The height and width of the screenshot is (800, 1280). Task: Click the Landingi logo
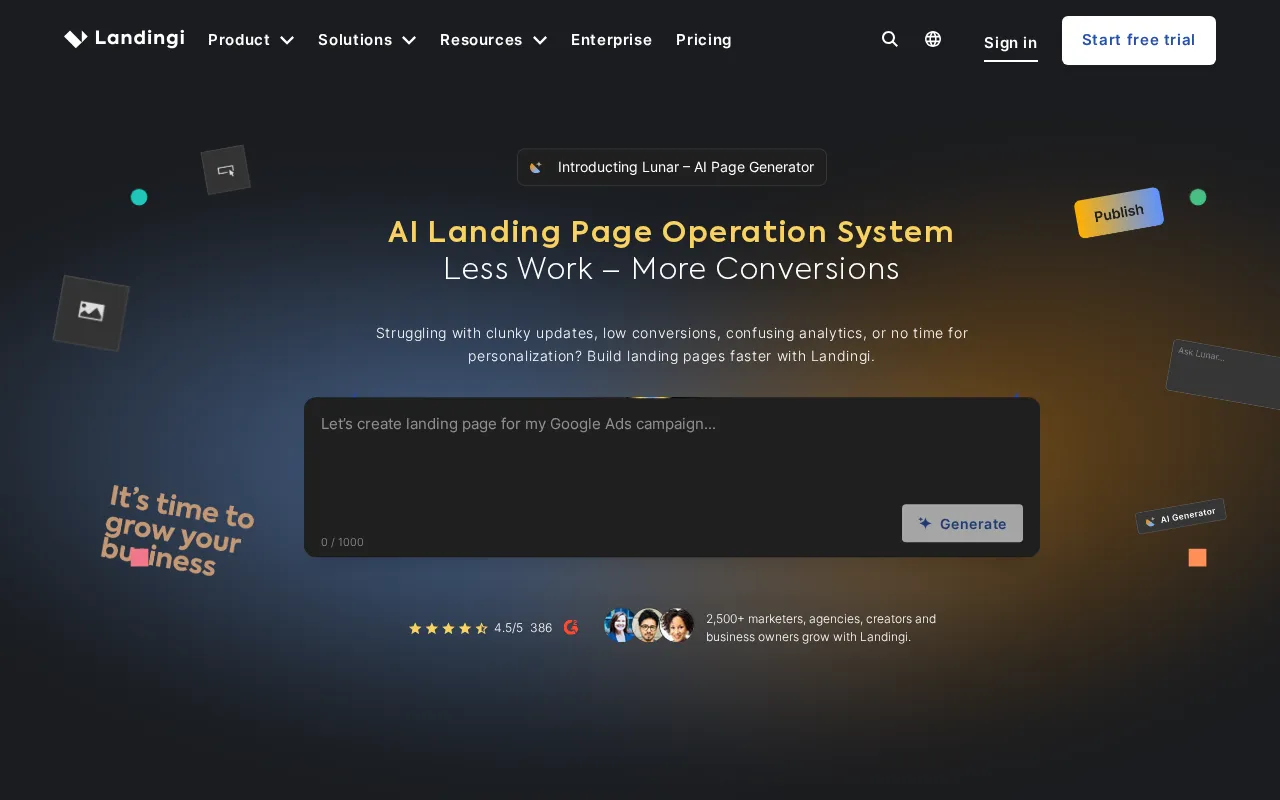click(x=124, y=39)
